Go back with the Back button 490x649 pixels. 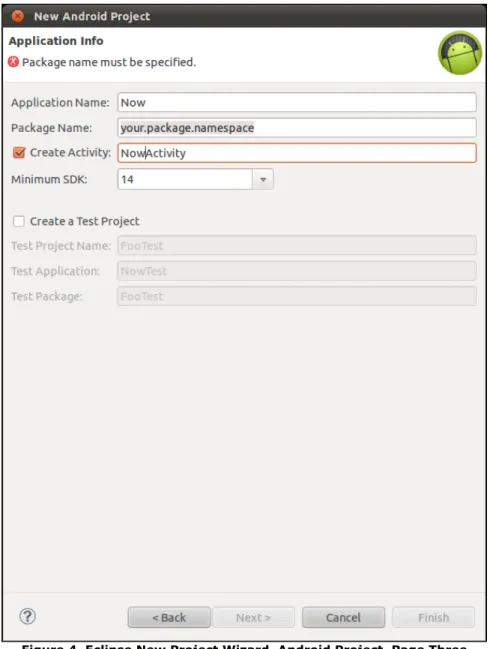coord(169,618)
